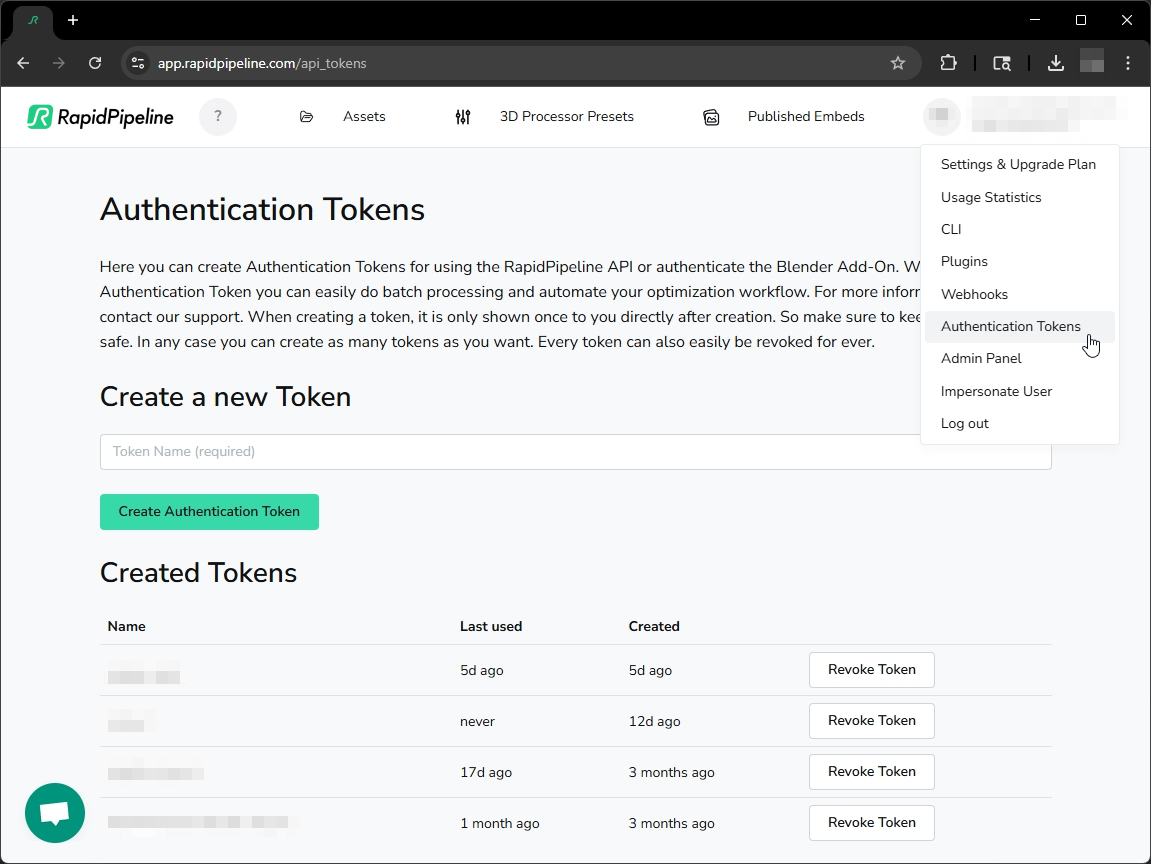Click the Last used column header

click(490, 626)
